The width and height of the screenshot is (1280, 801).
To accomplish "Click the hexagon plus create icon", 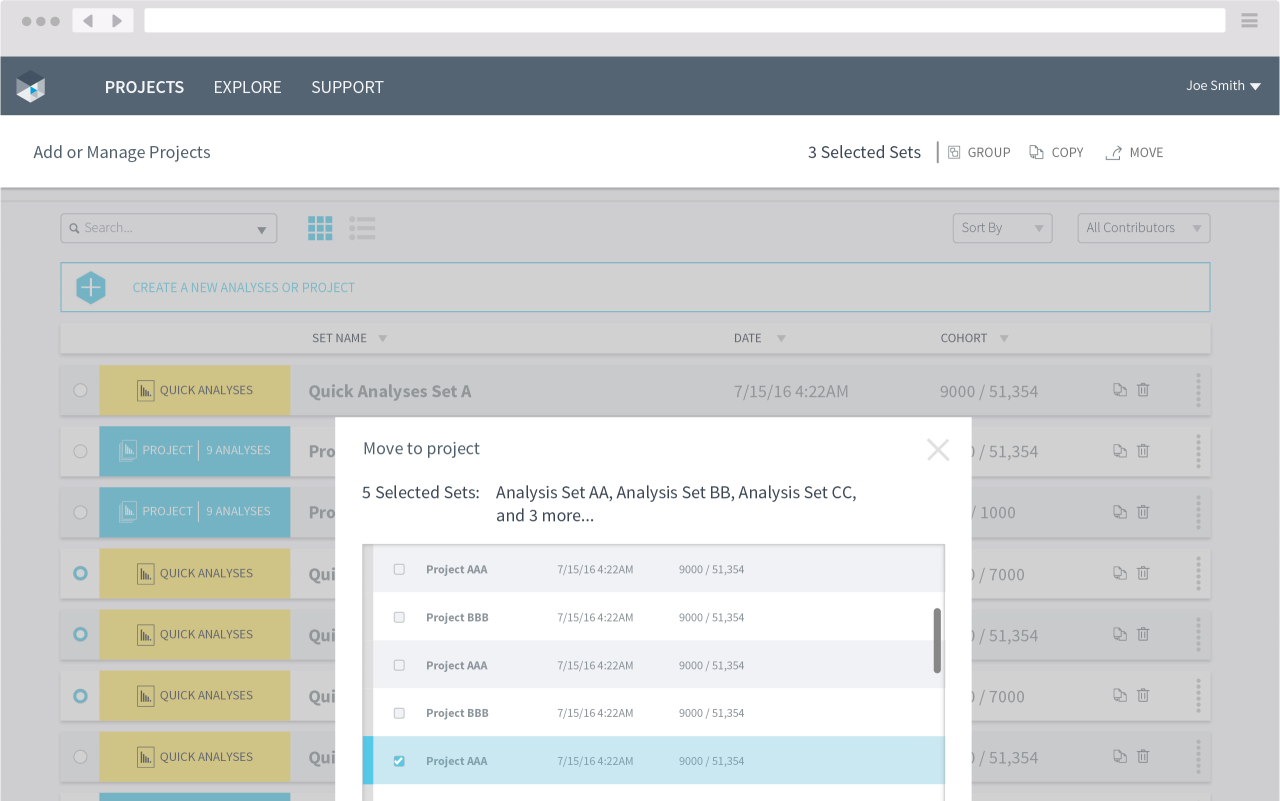I will [x=91, y=288].
